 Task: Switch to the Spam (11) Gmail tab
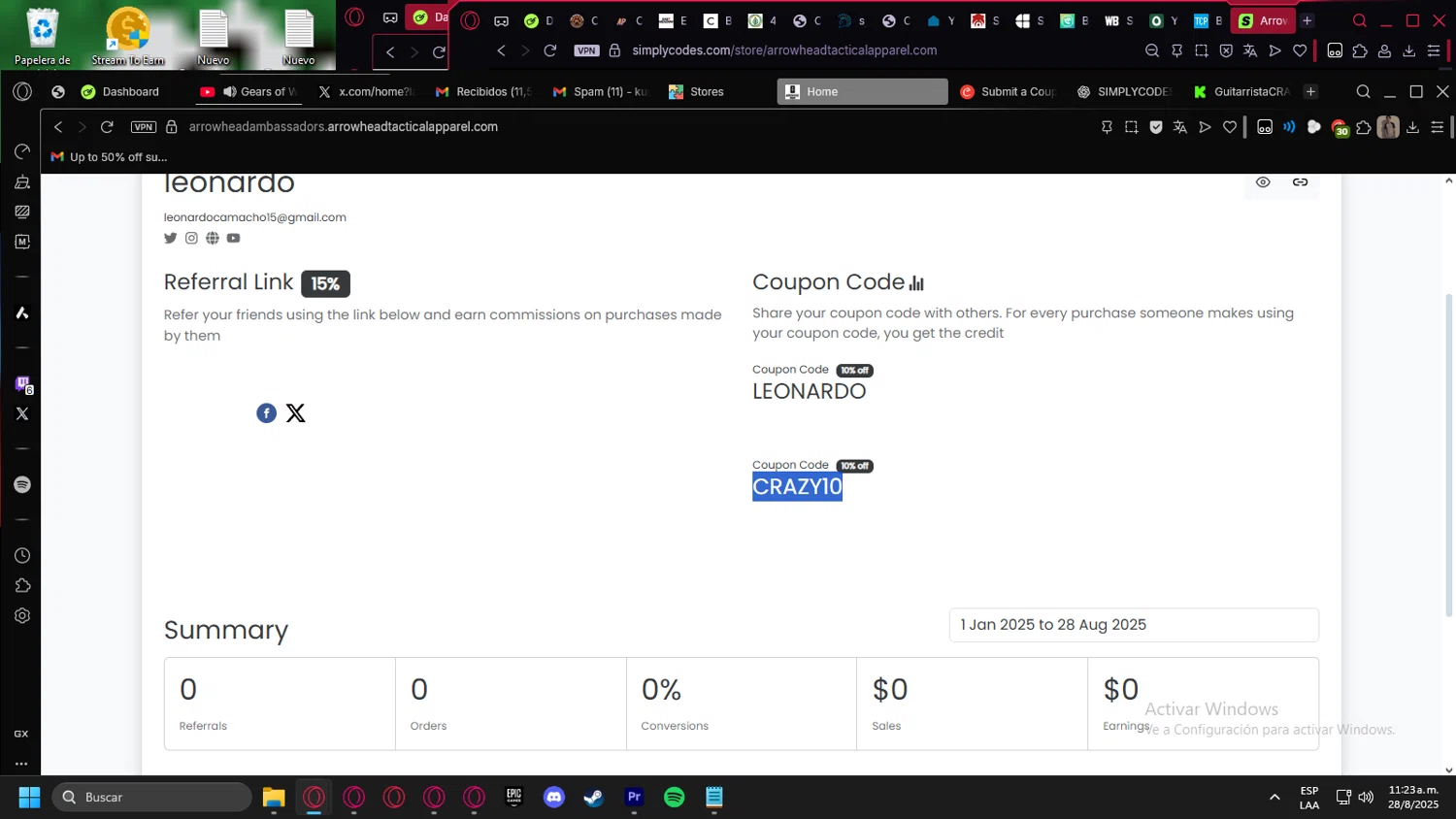(601, 91)
